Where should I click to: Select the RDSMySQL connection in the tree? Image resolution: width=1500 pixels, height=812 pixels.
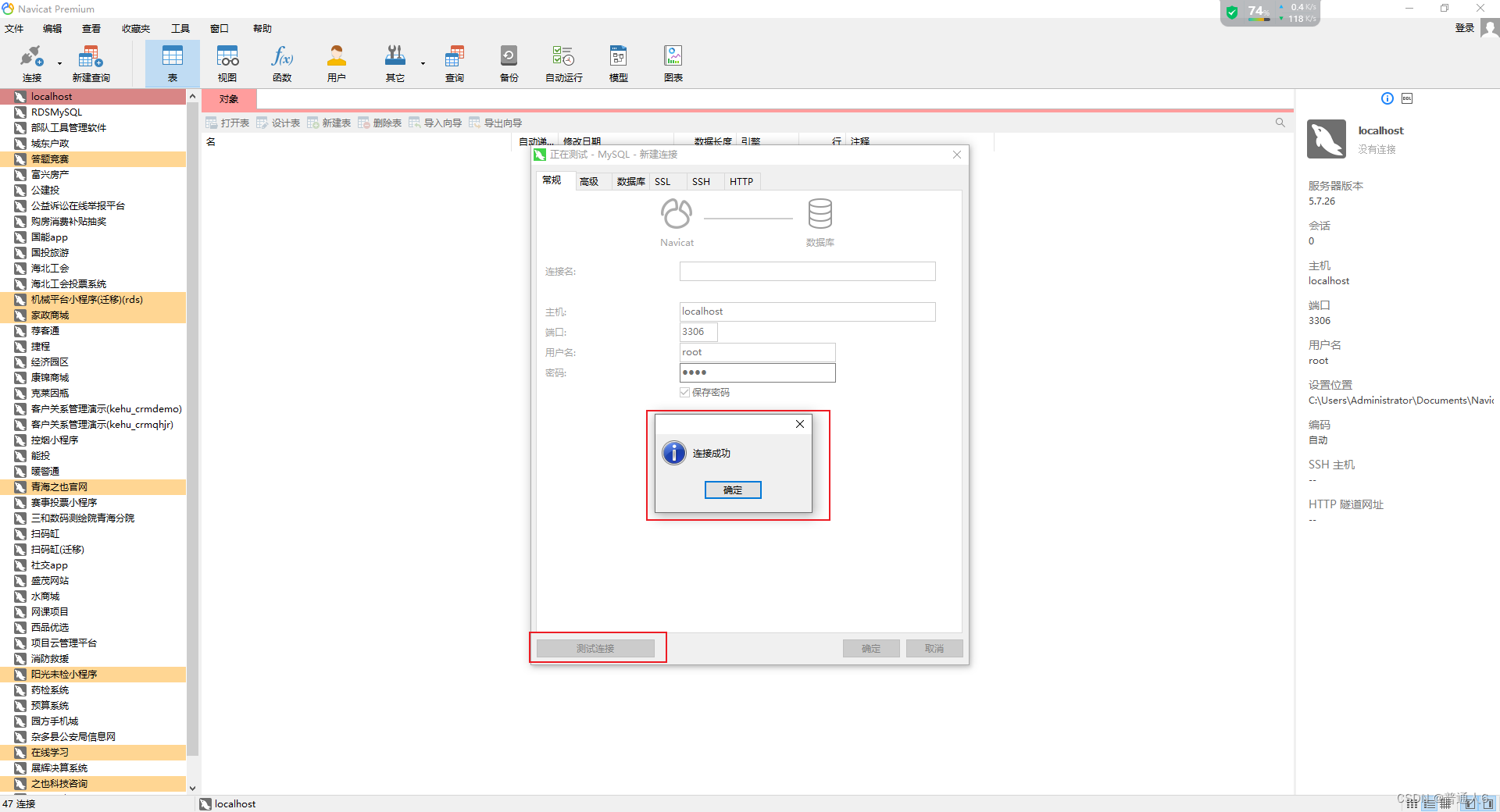click(x=93, y=112)
